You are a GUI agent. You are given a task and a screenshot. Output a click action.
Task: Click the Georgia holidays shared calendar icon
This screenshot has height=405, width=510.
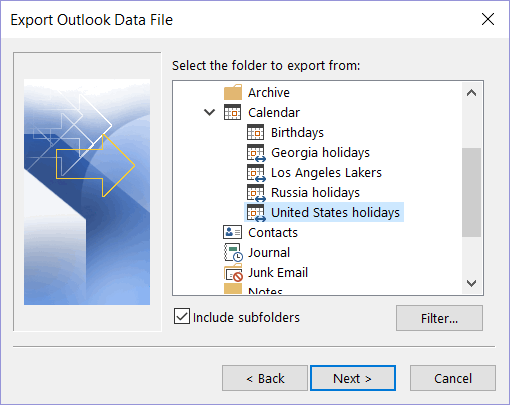[256, 153]
